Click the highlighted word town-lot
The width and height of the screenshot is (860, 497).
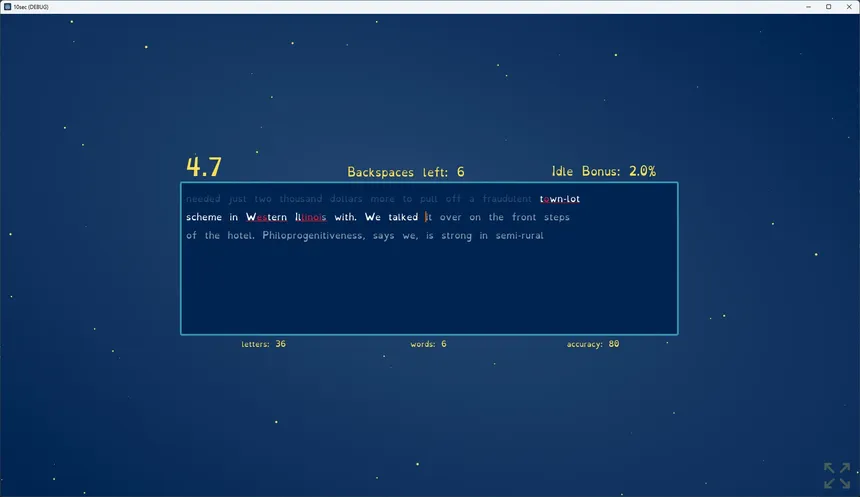559,199
